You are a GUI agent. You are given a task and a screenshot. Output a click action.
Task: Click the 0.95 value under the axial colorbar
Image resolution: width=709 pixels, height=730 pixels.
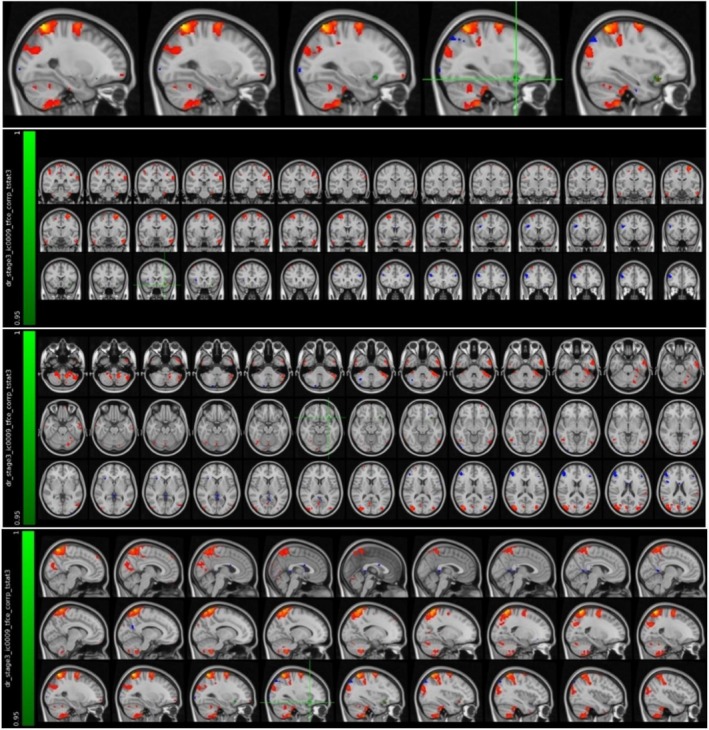(17, 517)
